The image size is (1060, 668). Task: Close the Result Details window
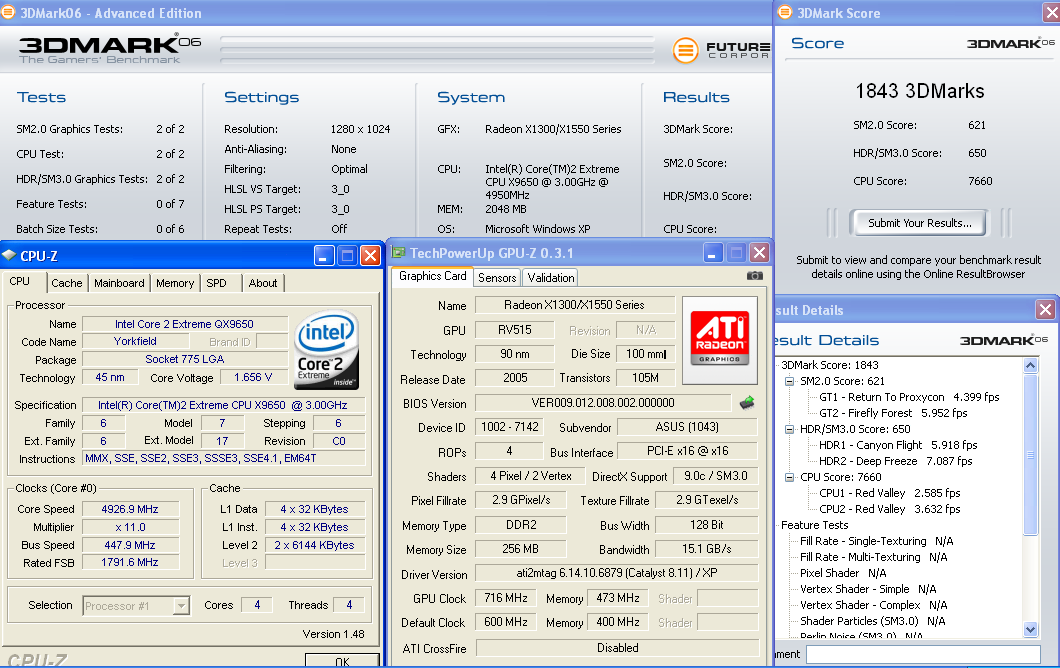(x=1045, y=310)
